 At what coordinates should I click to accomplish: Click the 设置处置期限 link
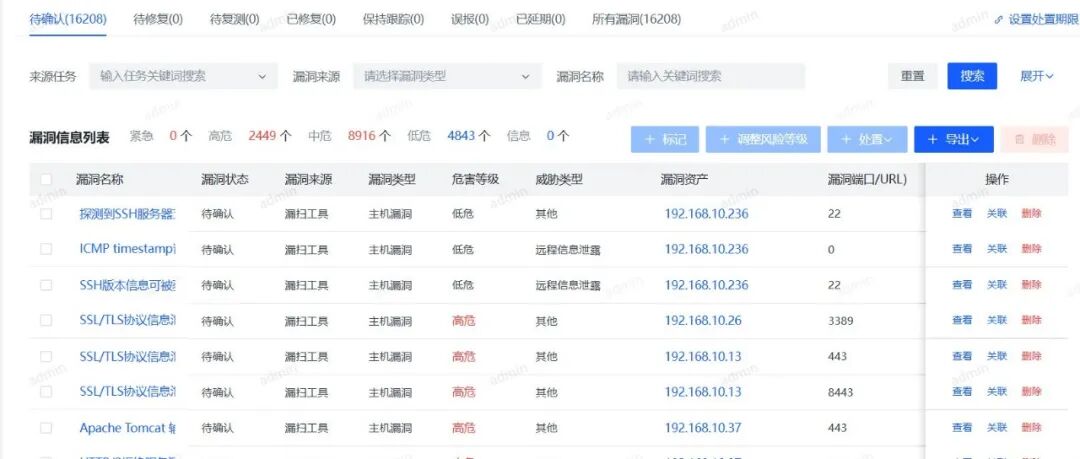(1037, 20)
